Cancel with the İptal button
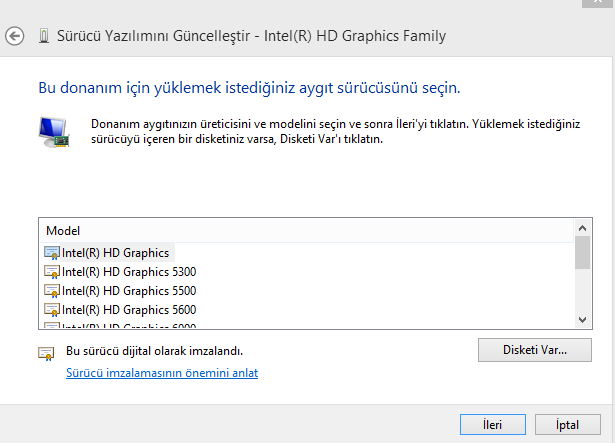Screen dimensions: 615x443 [567, 425]
